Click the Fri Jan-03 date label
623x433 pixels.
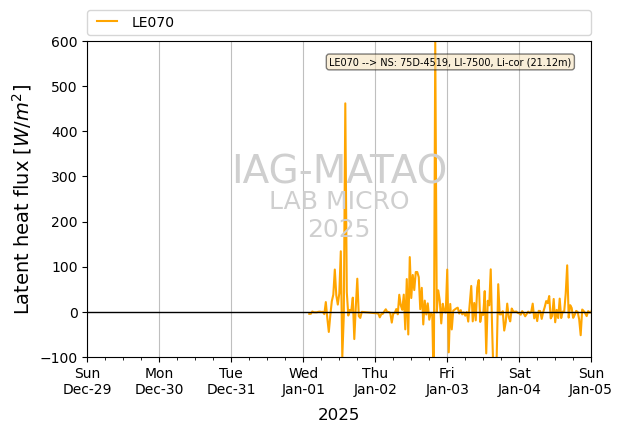click(447, 381)
